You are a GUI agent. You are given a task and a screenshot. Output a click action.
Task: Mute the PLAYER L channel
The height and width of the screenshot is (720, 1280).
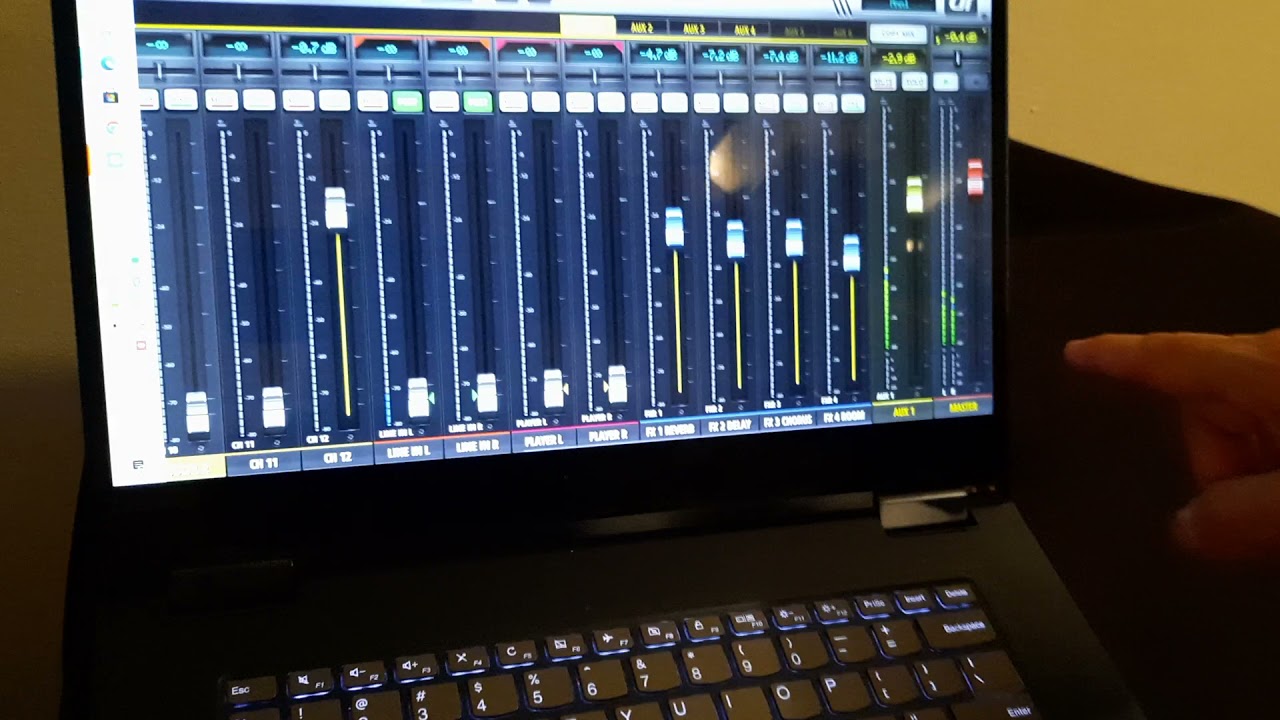click(512, 102)
